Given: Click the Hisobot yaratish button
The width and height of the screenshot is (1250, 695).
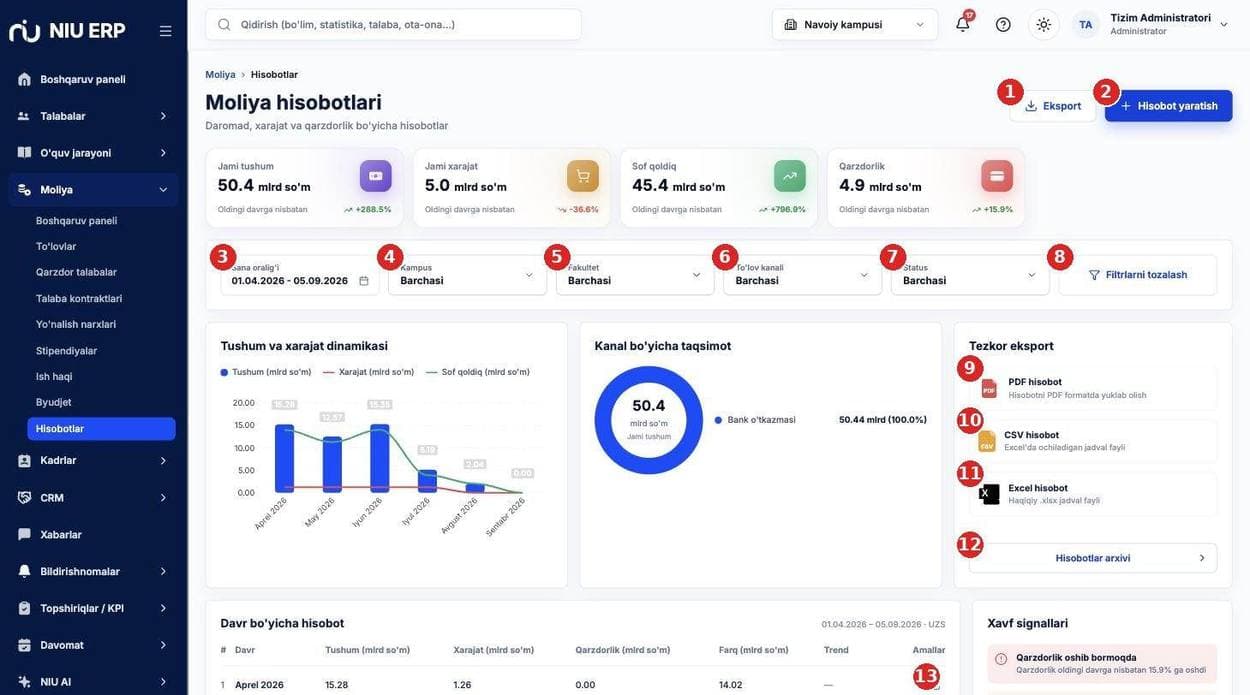Looking at the screenshot, I should (1169, 106).
